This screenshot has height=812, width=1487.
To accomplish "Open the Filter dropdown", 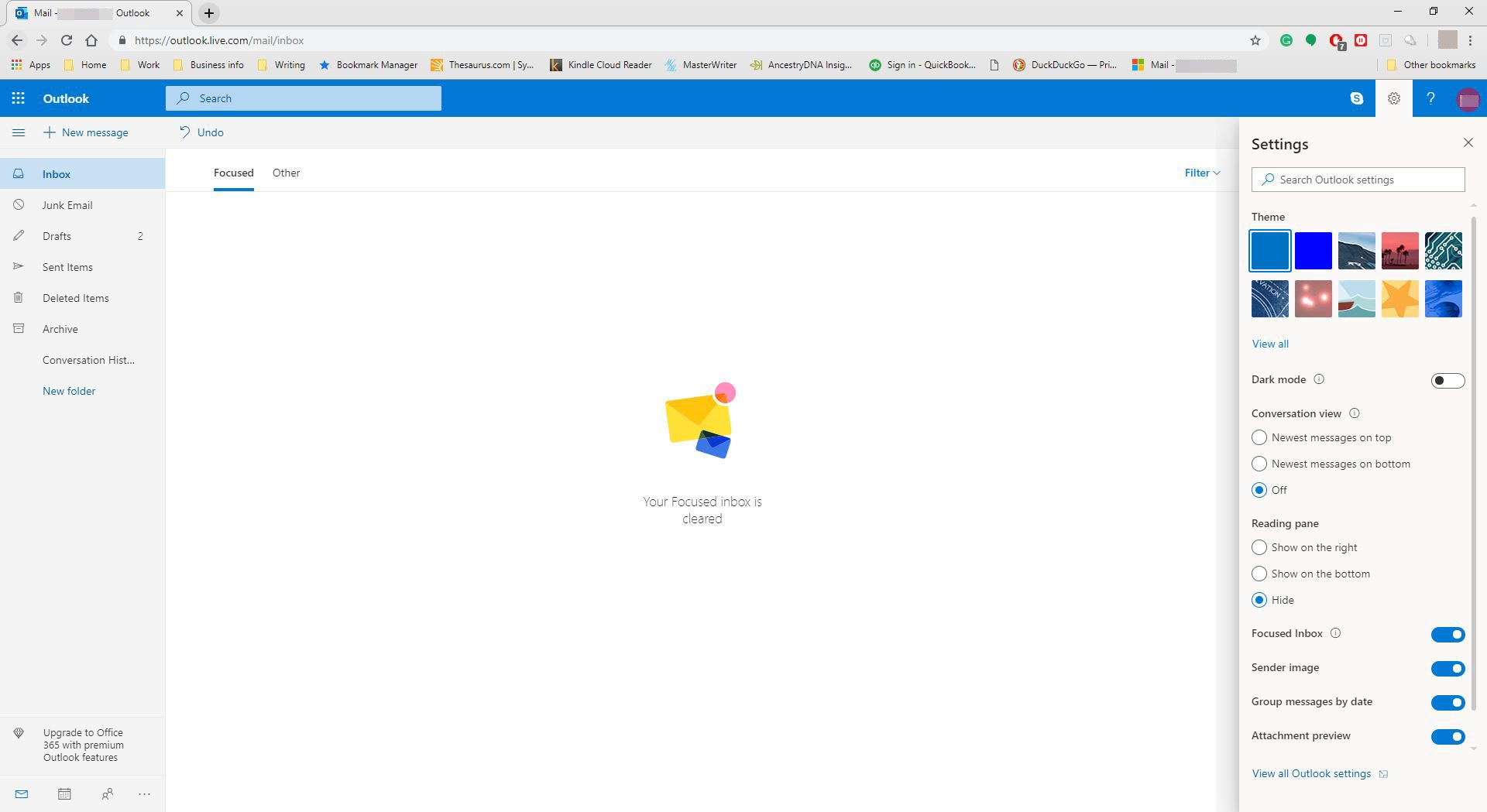I will [1202, 173].
